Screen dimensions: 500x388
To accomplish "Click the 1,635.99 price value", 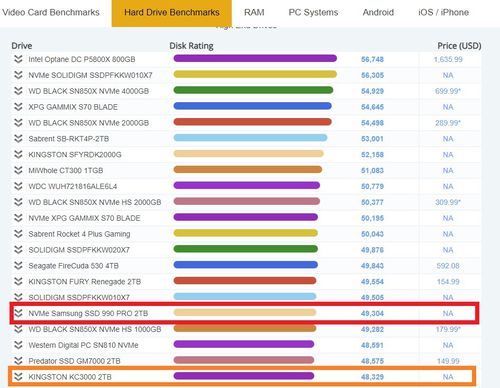I will [448, 59].
